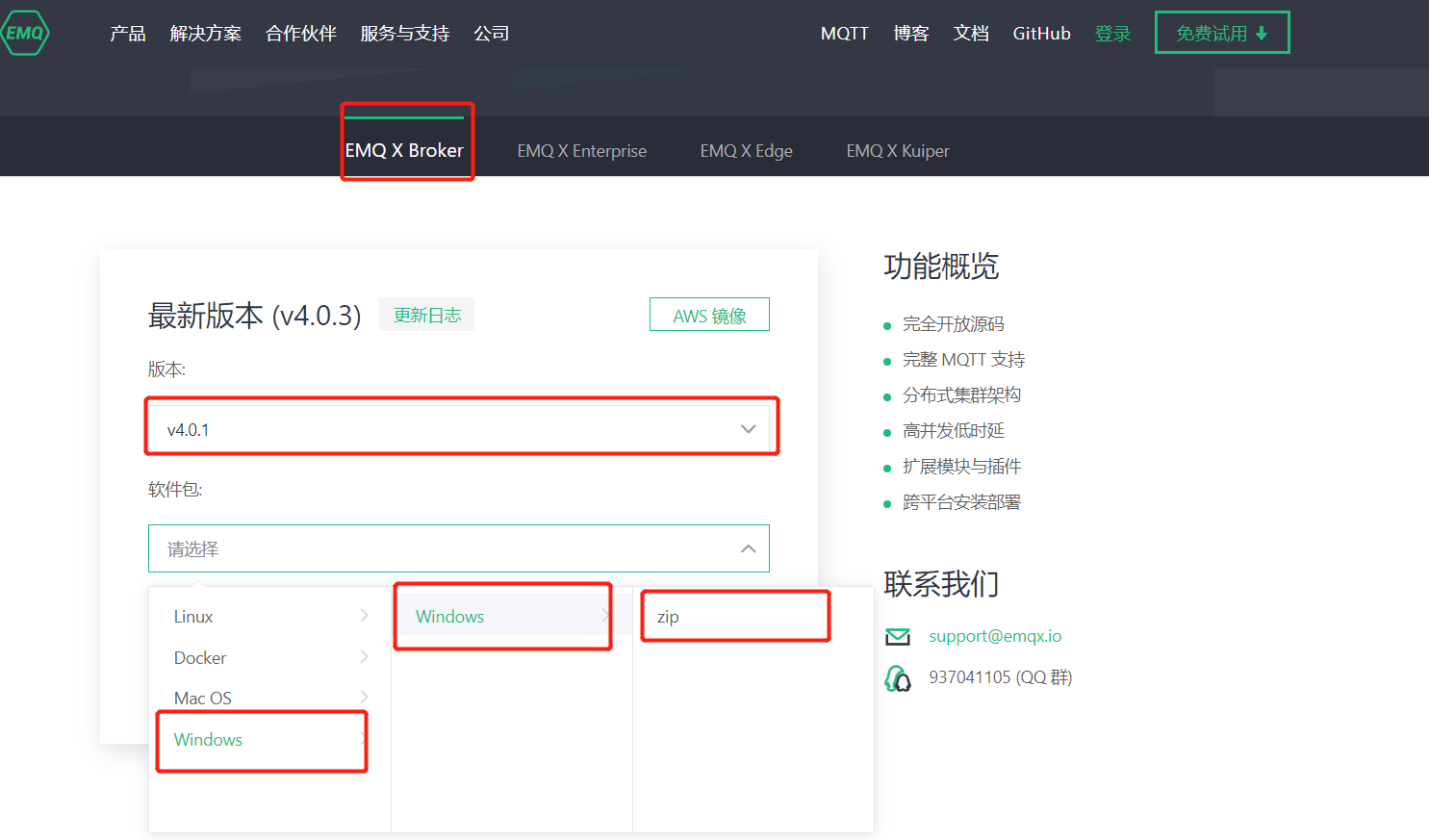Click the 扩展模块与插件 feature item
The width and height of the screenshot is (1429, 840).
pos(961,467)
